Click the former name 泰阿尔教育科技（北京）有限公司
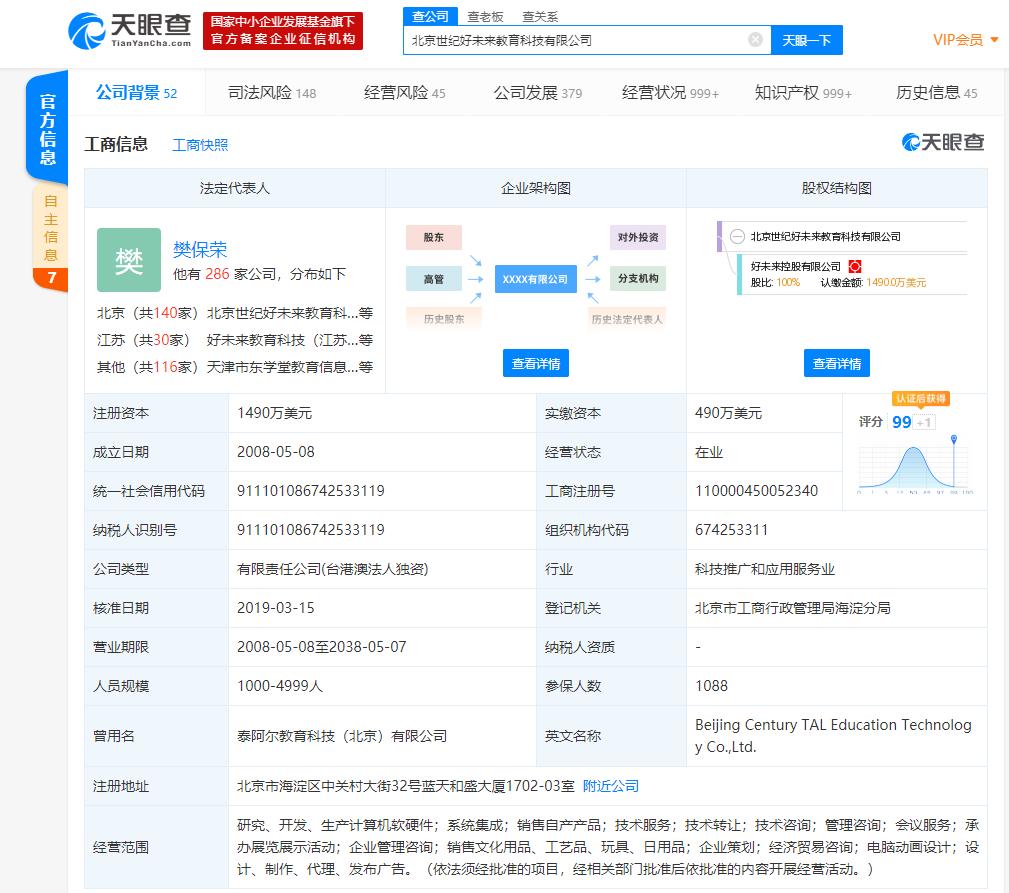Image resolution: width=1009 pixels, height=893 pixels. (342, 736)
